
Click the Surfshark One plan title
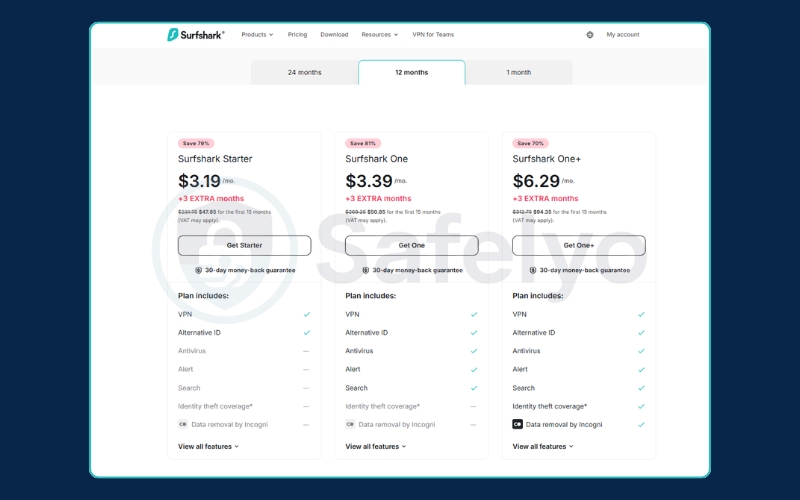pyautogui.click(x=377, y=159)
